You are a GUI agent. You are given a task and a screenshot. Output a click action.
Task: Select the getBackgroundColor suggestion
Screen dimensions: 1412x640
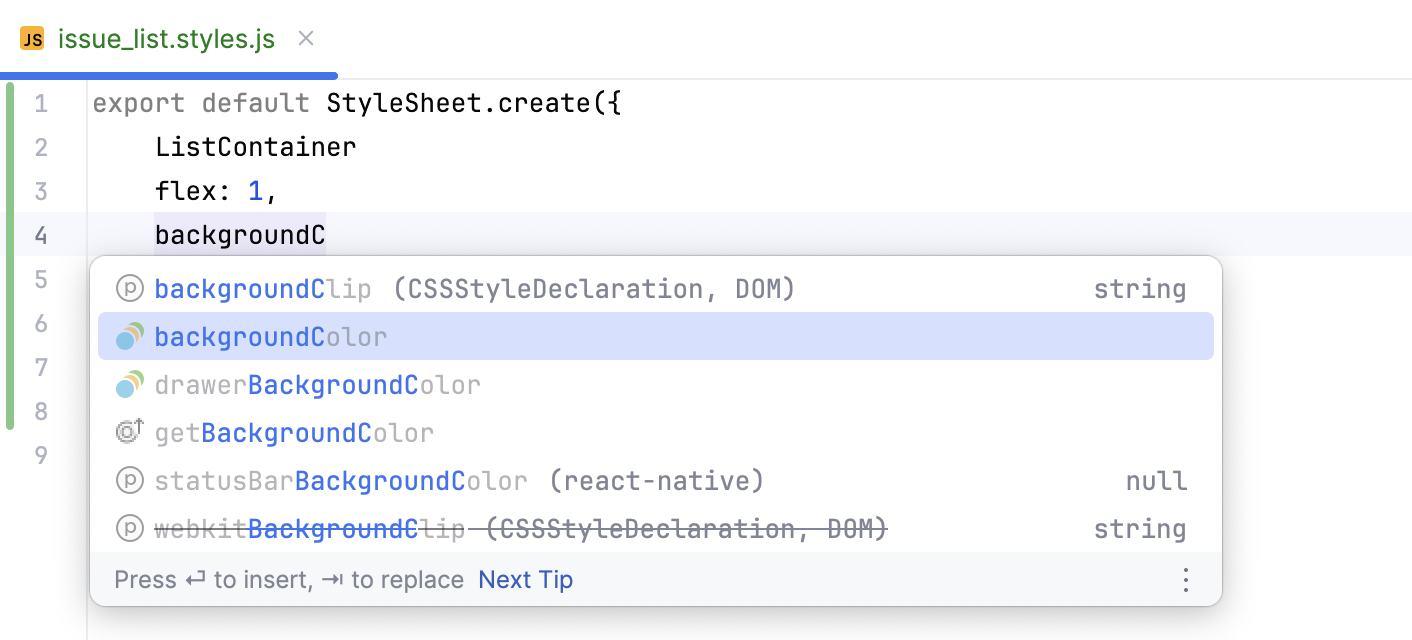294,431
